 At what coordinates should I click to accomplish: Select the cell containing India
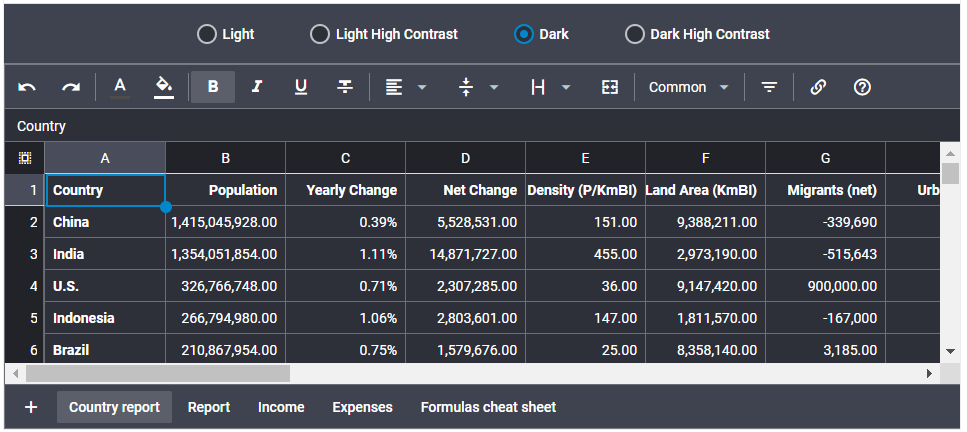[x=105, y=254]
